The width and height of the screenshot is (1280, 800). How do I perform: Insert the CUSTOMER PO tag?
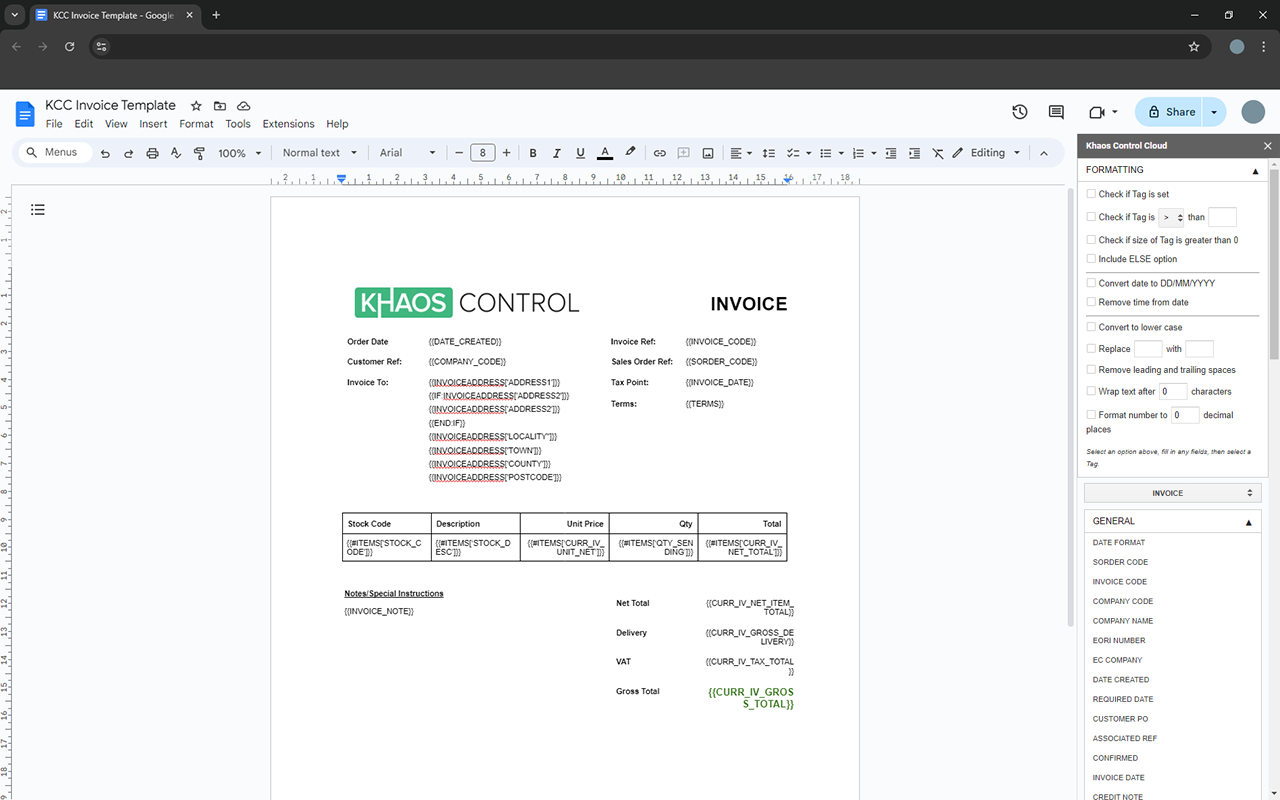[x=1120, y=719]
